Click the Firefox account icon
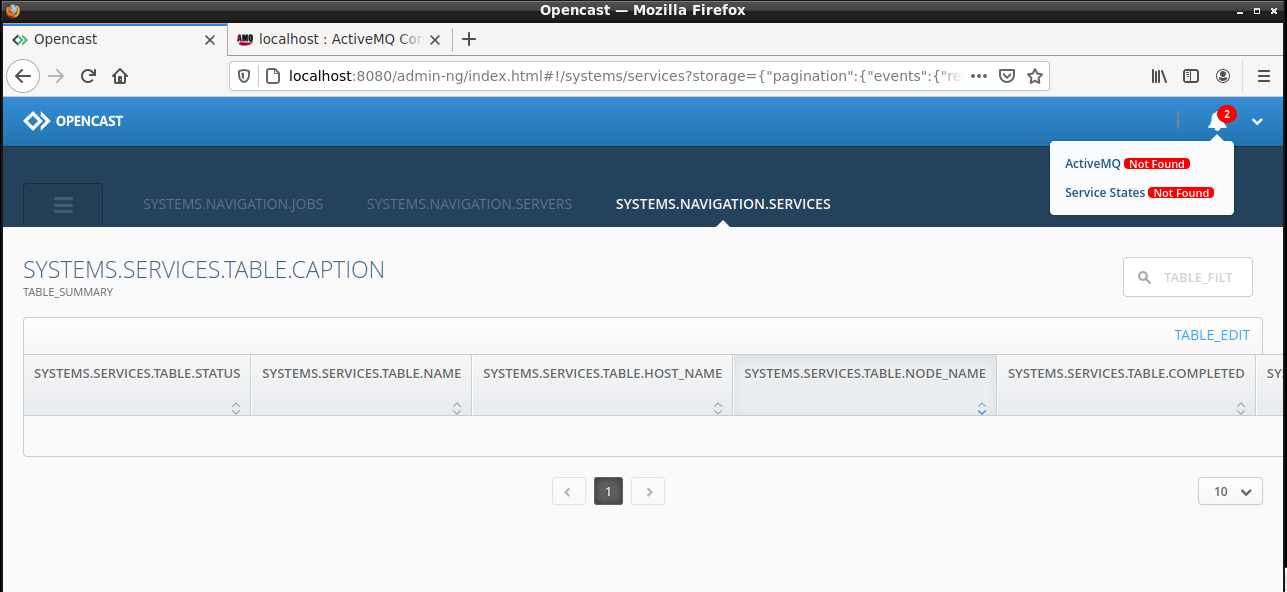The height and width of the screenshot is (592, 1287). [1223, 75]
